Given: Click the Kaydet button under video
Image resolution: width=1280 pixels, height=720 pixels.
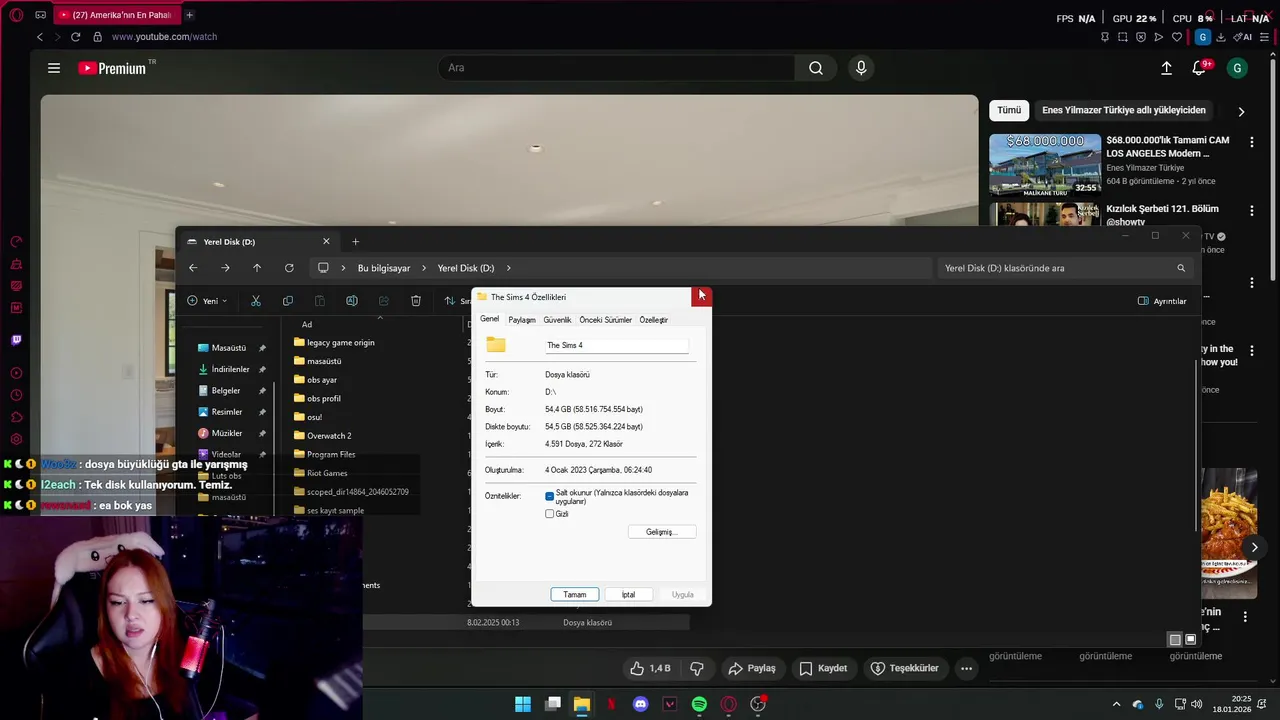Looking at the screenshot, I should pyautogui.click(x=823, y=668).
